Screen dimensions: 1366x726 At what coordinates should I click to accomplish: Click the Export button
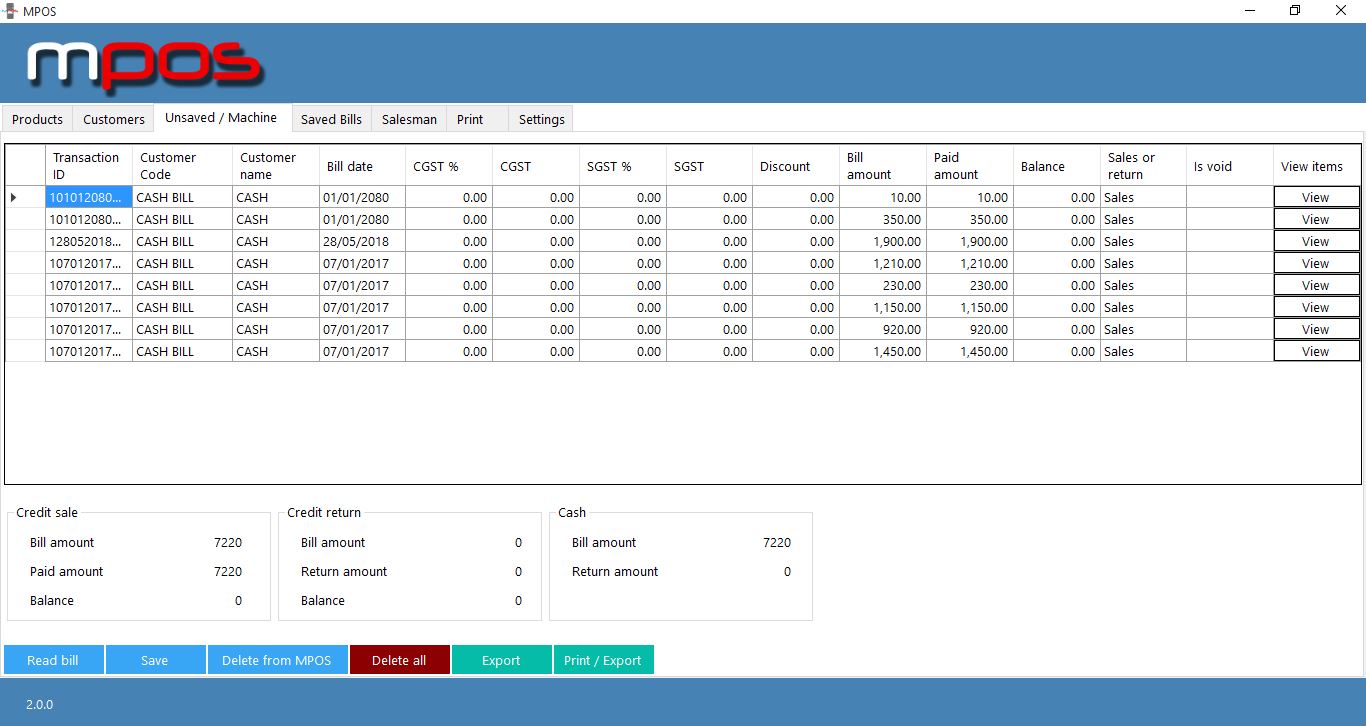pyautogui.click(x=501, y=660)
